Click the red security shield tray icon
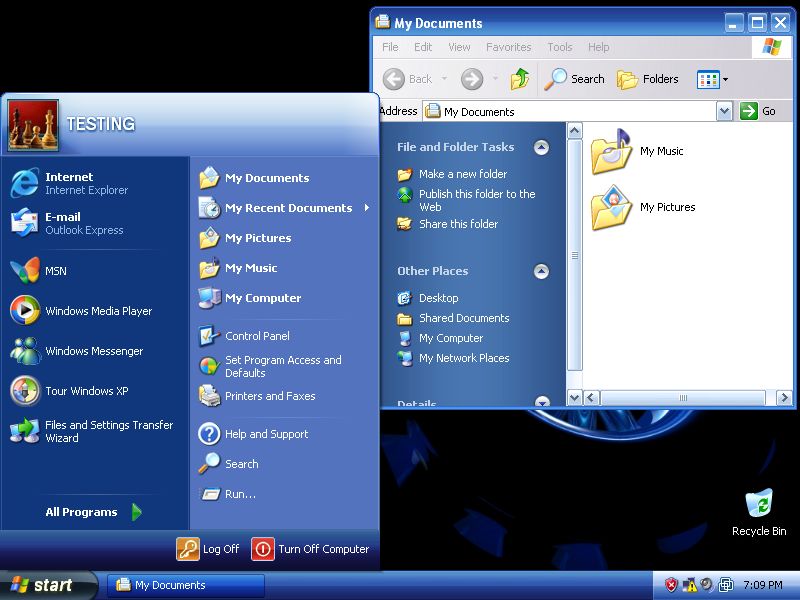Screen dimensions: 800x600 click(671, 585)
